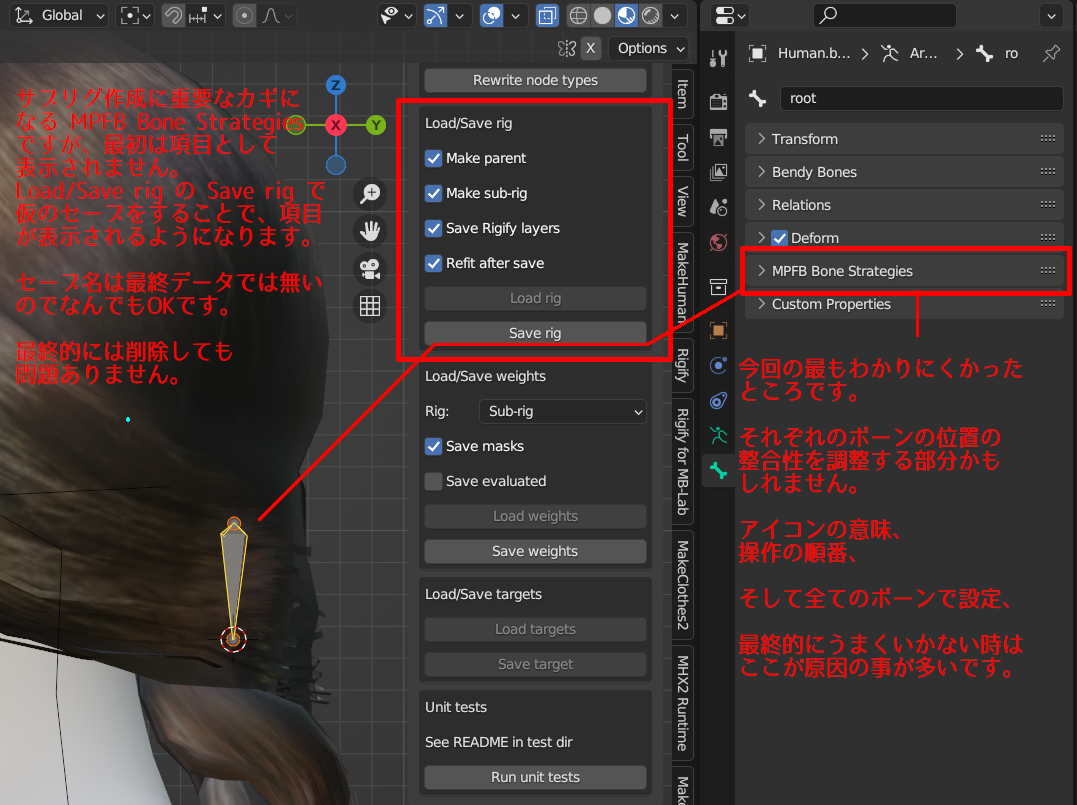
Task: Open the Global transform orientation dropdown
Action: pos(58,16)
